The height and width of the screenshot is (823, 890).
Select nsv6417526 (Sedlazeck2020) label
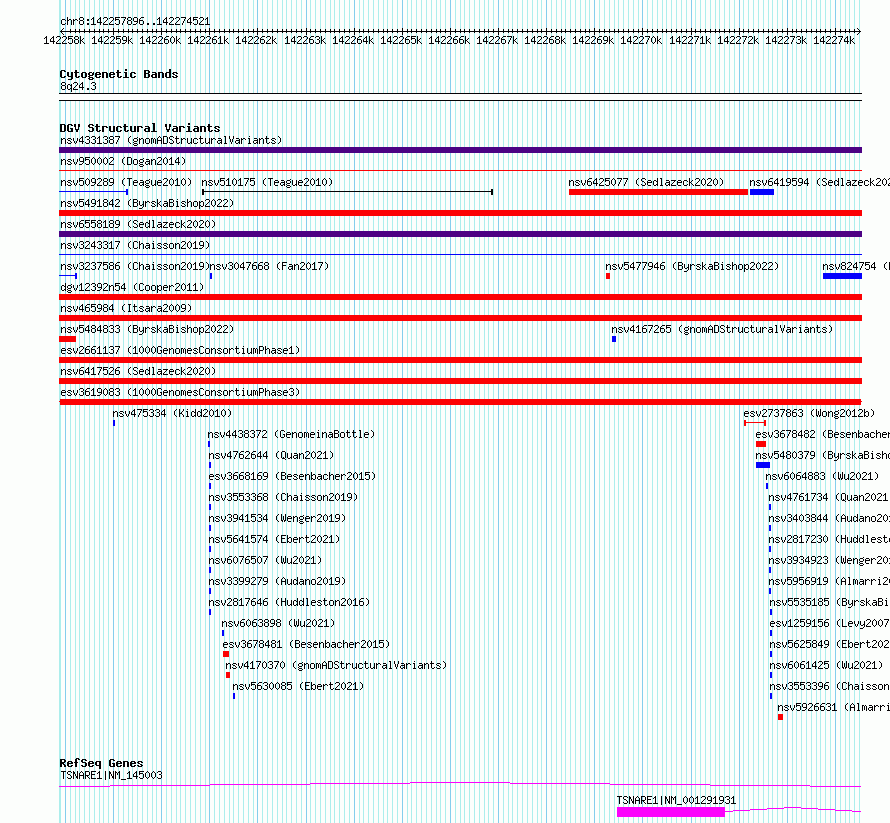tap(138, 371)
